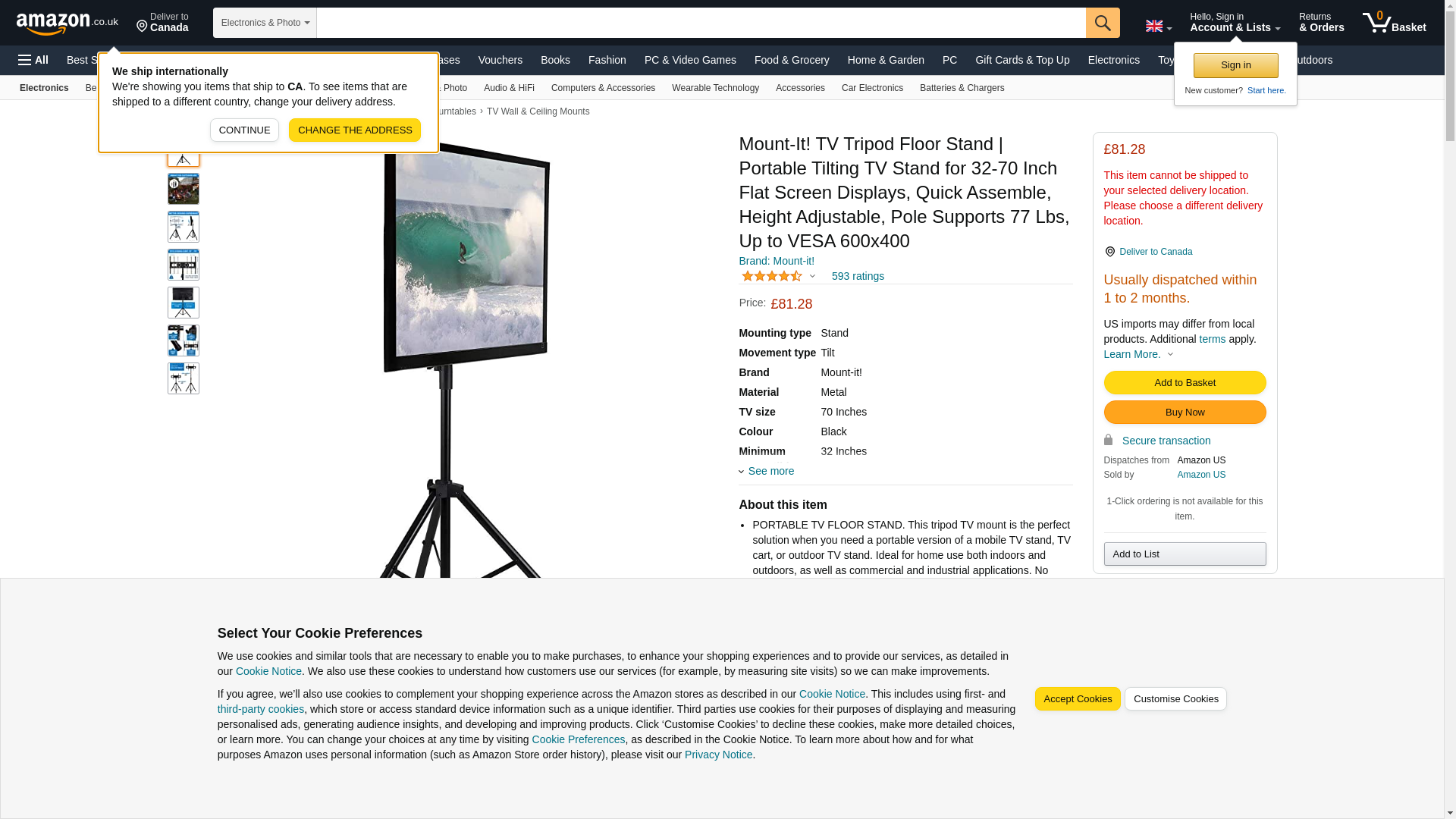Viewport: 1456px width, 819px height.
Task: Click the Add to Basket button
Action: pos(1185,383)
